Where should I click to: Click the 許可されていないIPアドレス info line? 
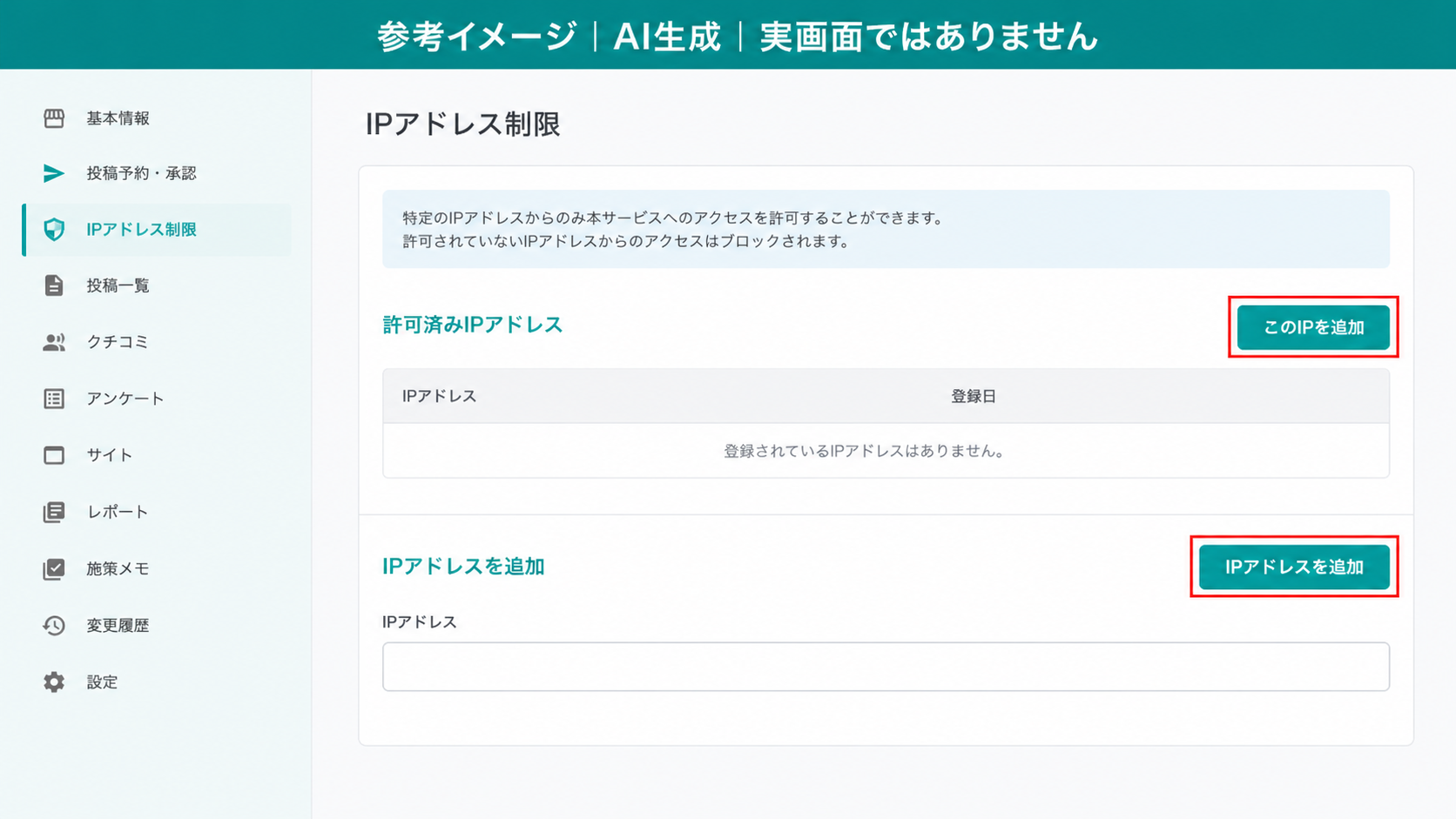click(x=627, y=241)
